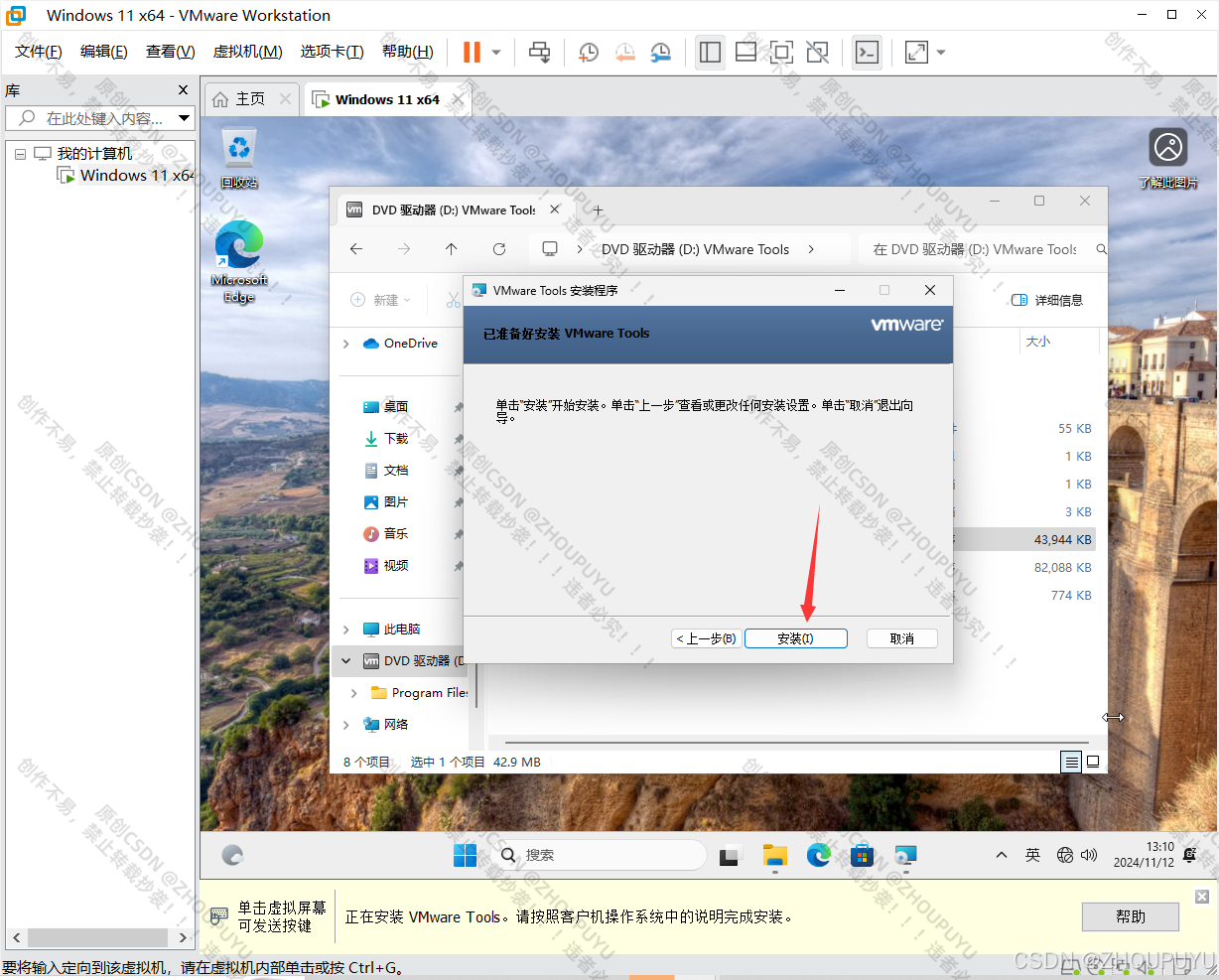Click the orange Suspend (pause) VM button

coord(472,52)
